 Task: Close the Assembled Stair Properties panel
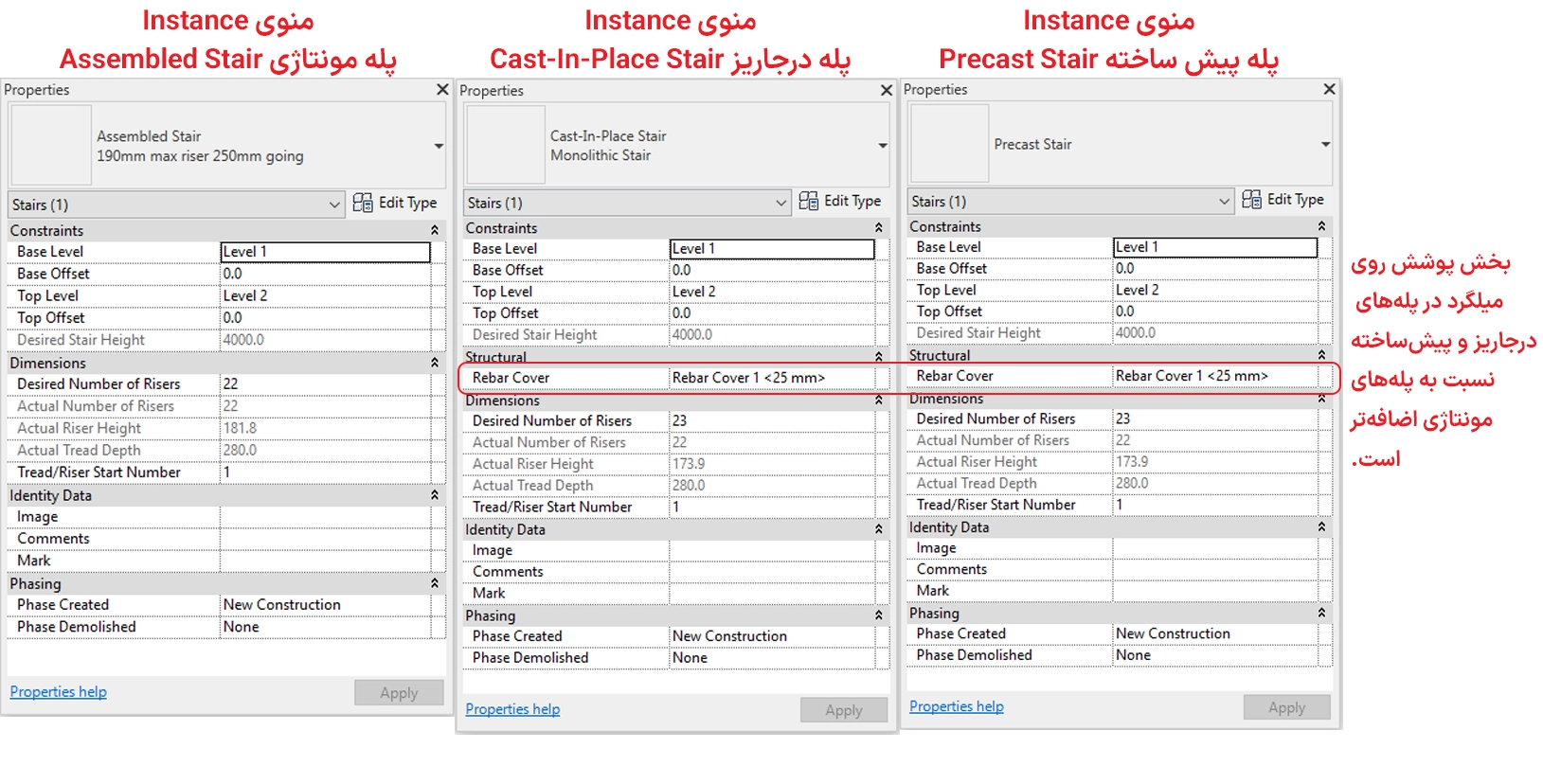pyautogui.click(x=441, y=90)
